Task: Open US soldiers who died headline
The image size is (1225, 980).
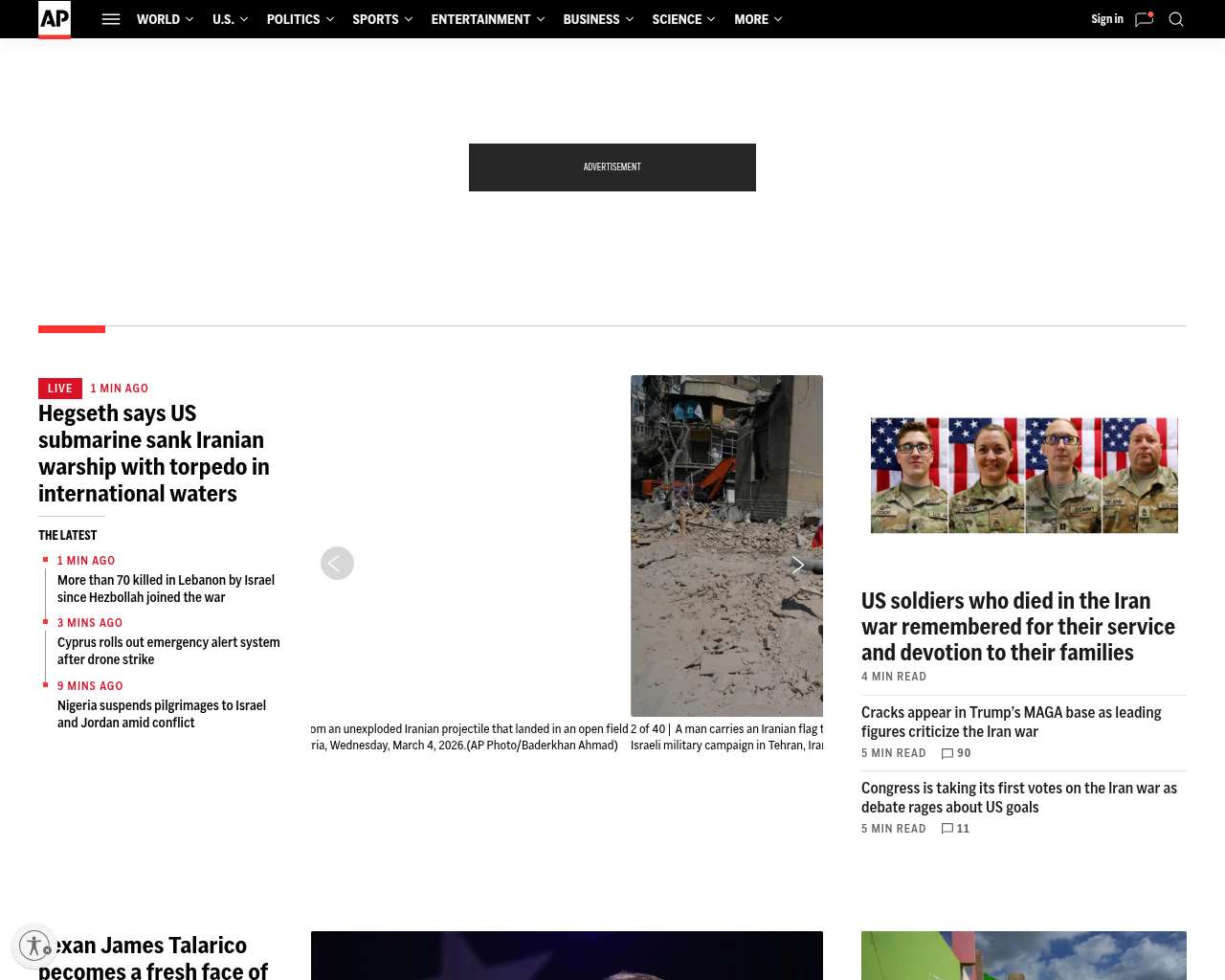Action: (1018, 627)
